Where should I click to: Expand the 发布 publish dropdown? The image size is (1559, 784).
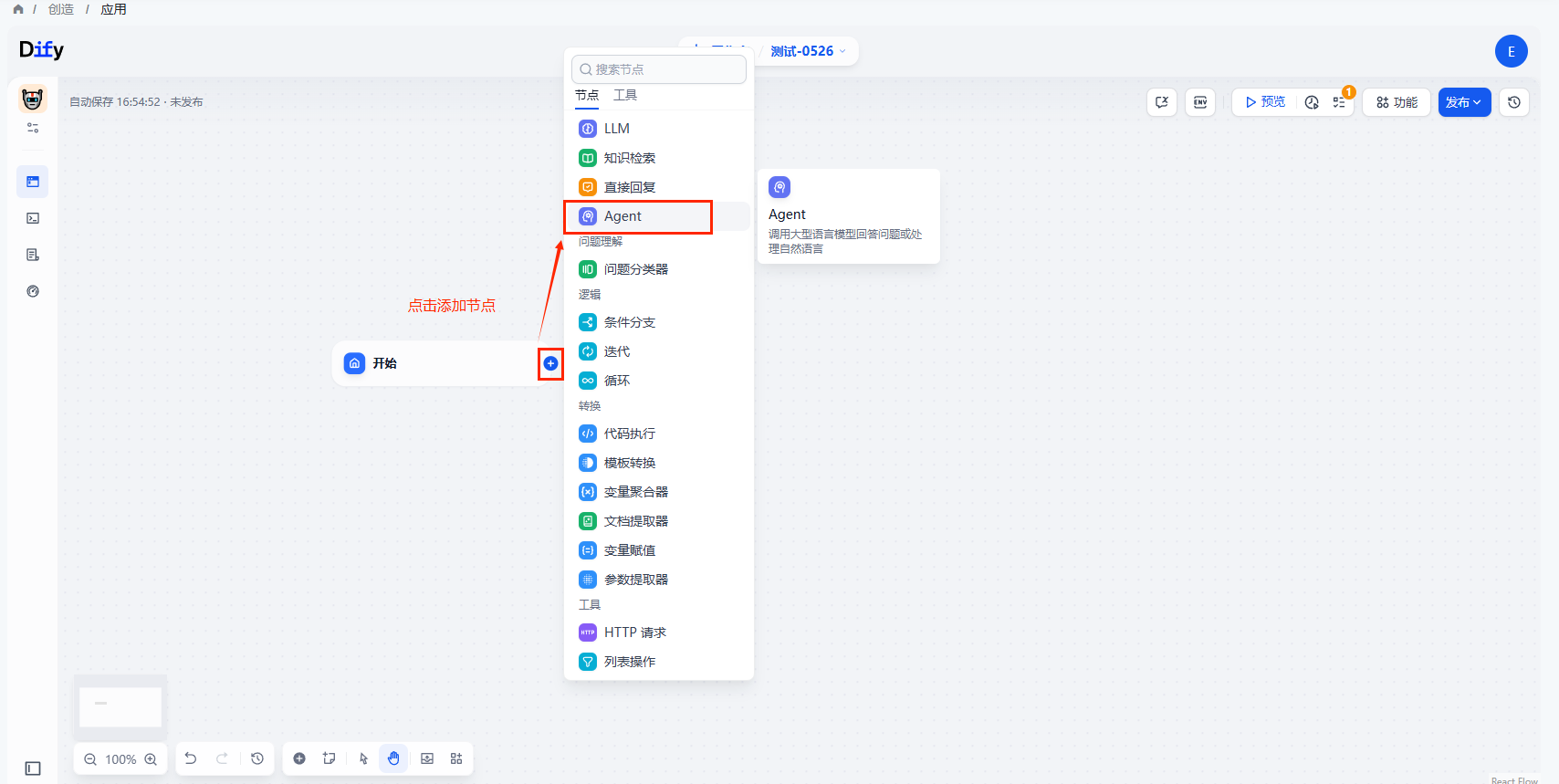click(x=1464, y=102)
